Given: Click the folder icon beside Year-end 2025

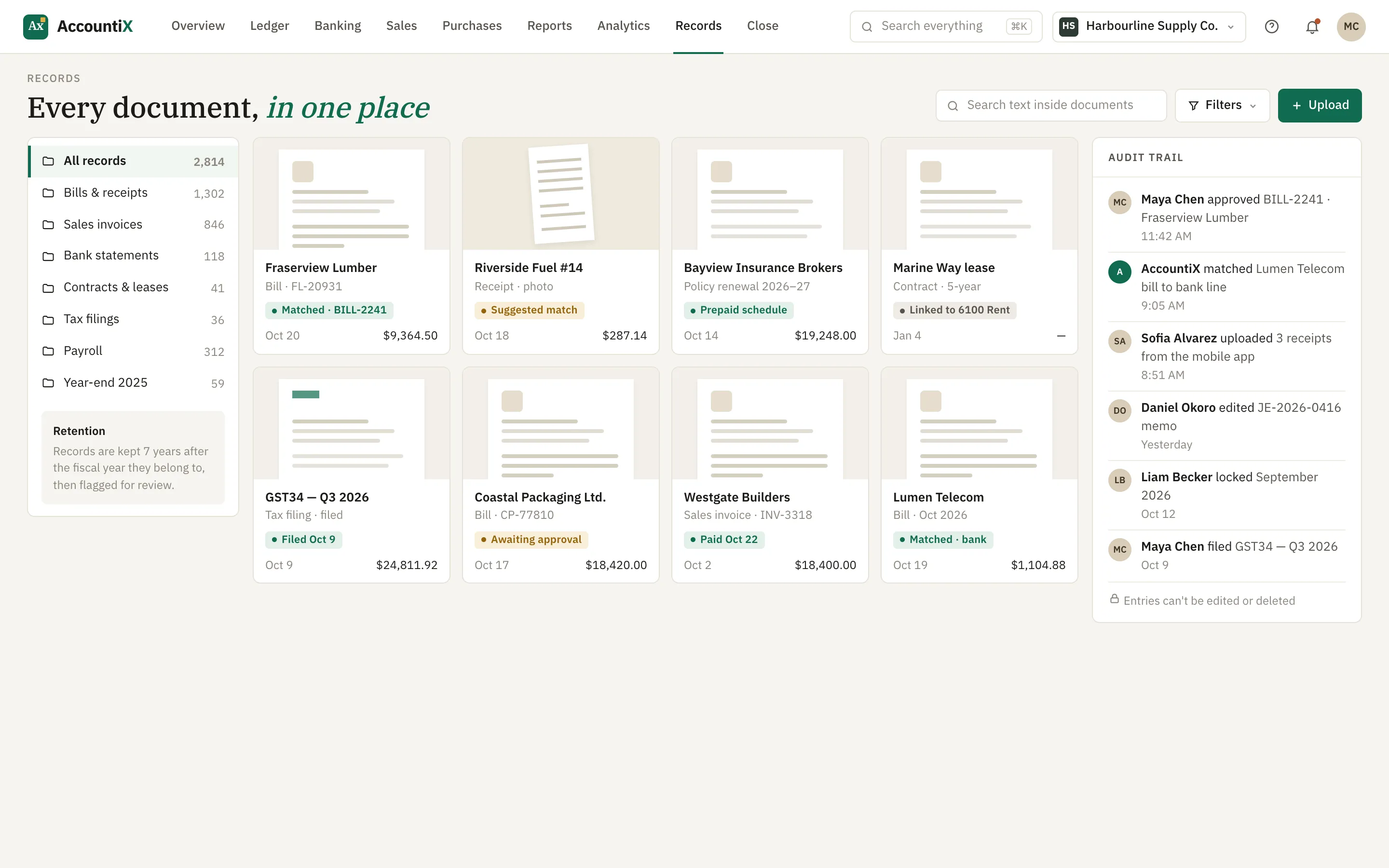Looking at the screenshot, I should click(x=48, y=383).
